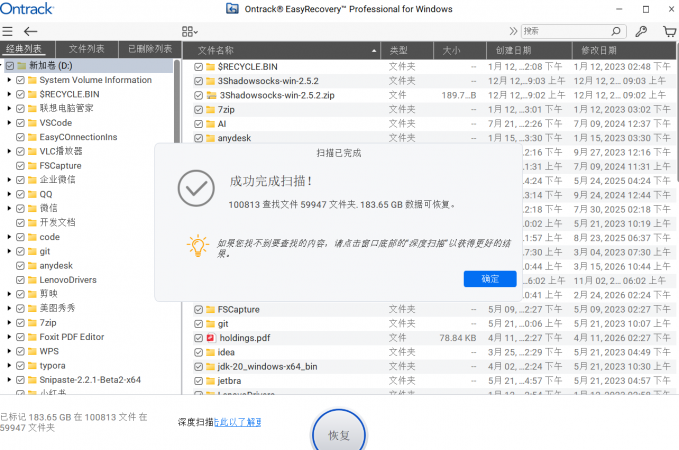Expand Foxit PDF Editor tree node
The width and height of the screenshot is (679, 450).
click(9, 337)
